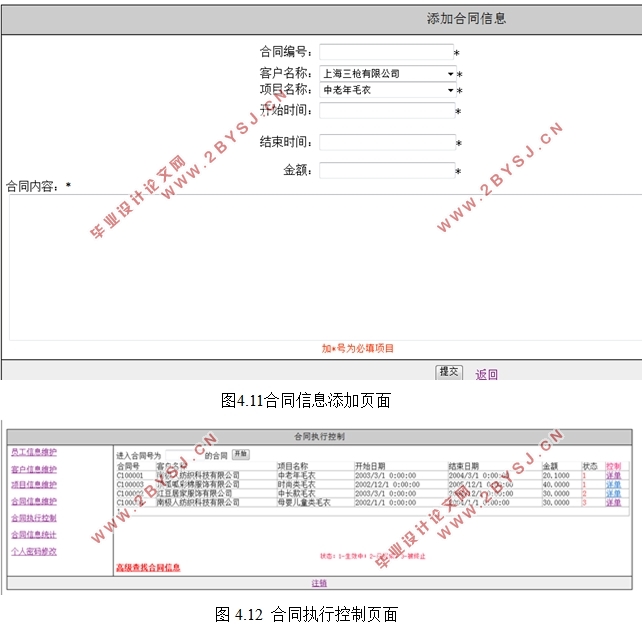The image size is (642, 625).
Task: Click the 合同编号 input field
Action: (386, 52)
